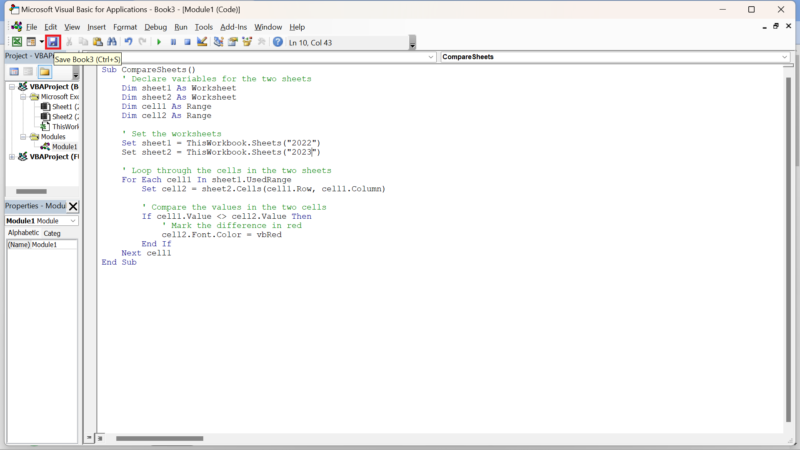Click the Save Book3 toolbar icon

click(53, 42)
